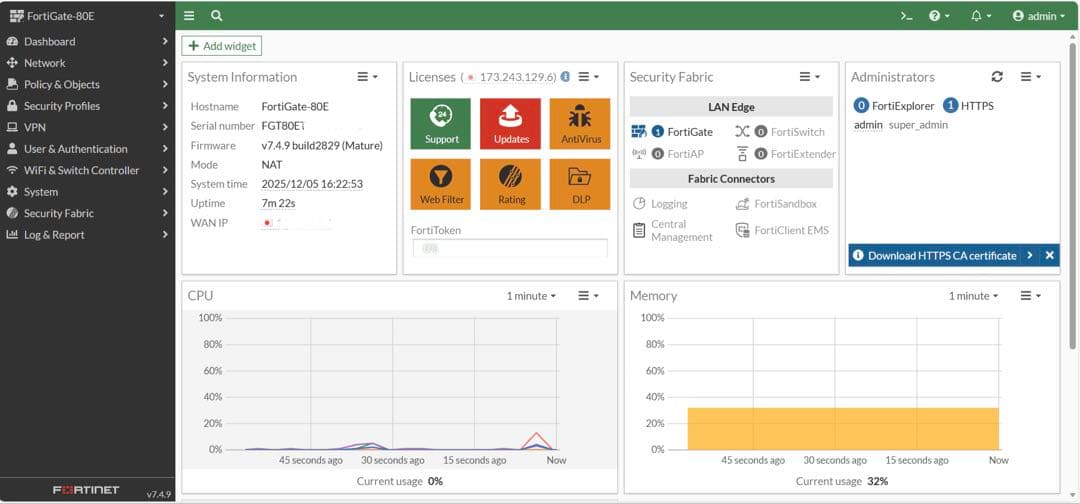Click the HTTPS administrators count badge

(x=951, y=106)
